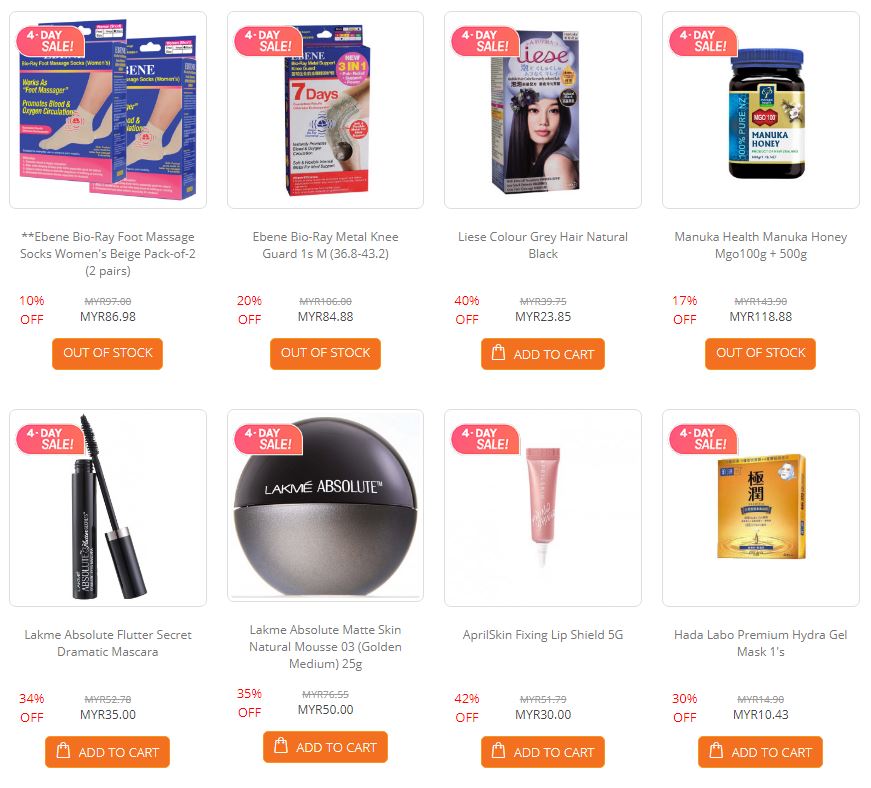
Task: Click 4-Day Sale badge on Liese hair colour
Action: point(485,41)
